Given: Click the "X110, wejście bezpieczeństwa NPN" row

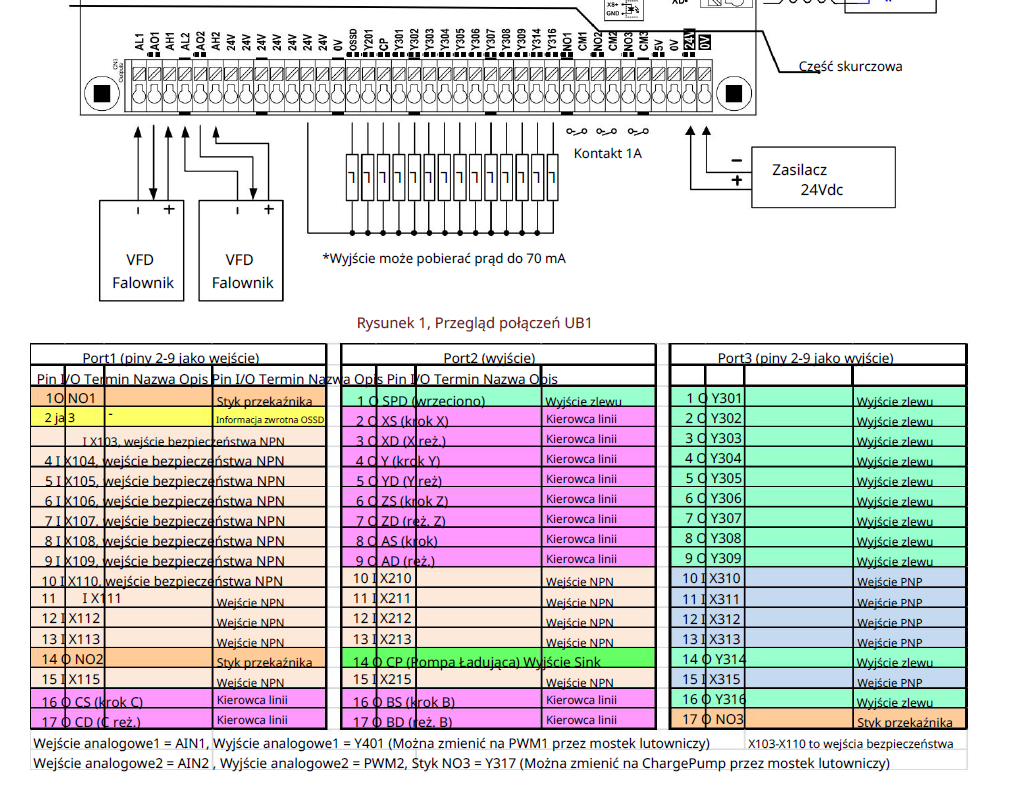Looking at the screenshot, I should (x=174, y=581).
